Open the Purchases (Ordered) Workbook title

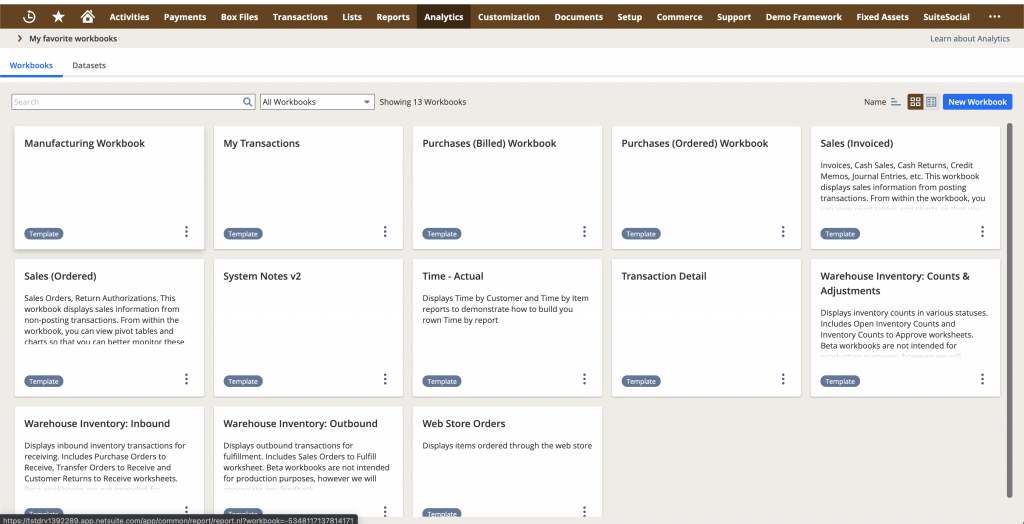point(695,143)
